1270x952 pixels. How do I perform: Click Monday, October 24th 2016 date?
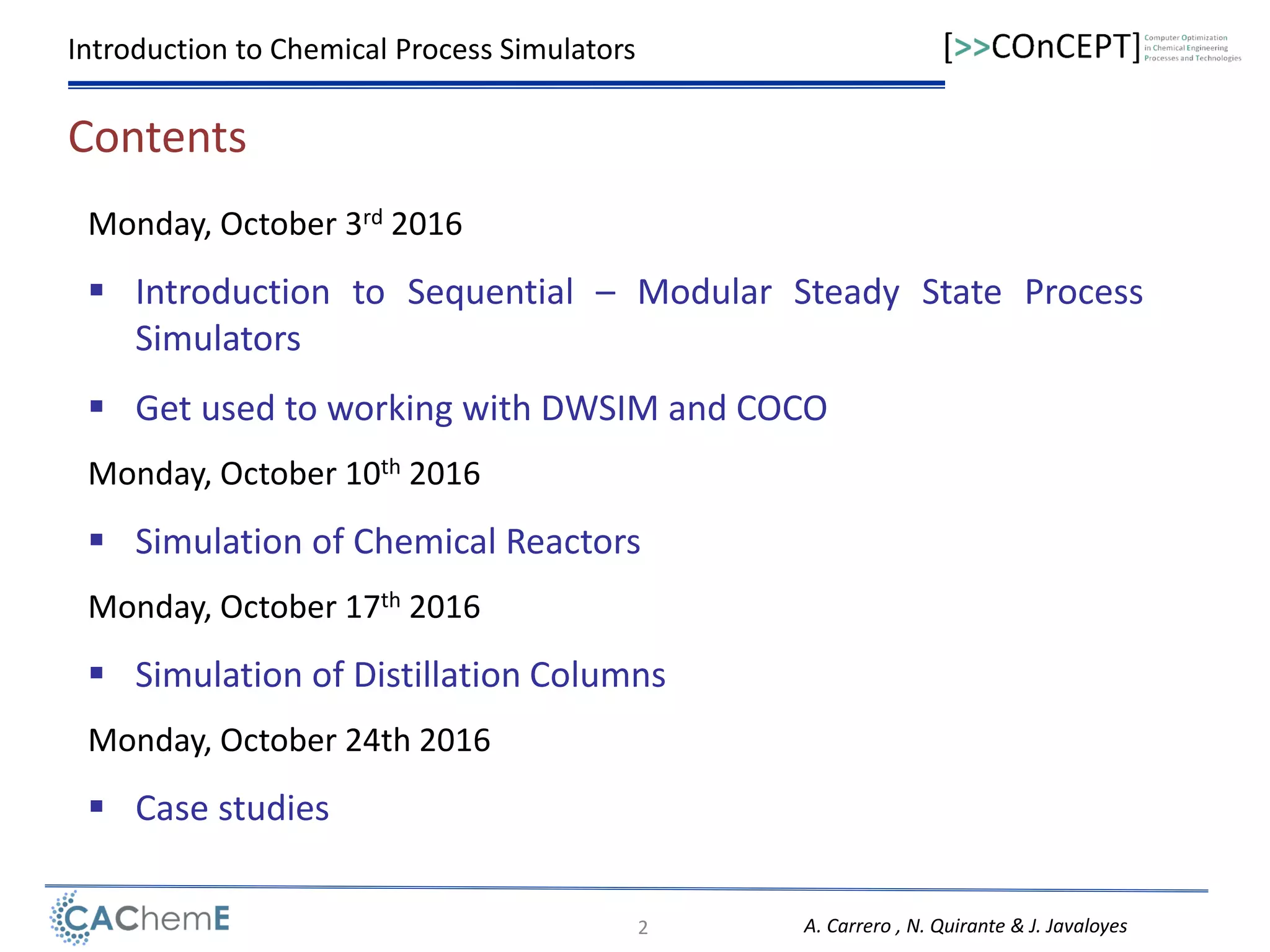289,740
